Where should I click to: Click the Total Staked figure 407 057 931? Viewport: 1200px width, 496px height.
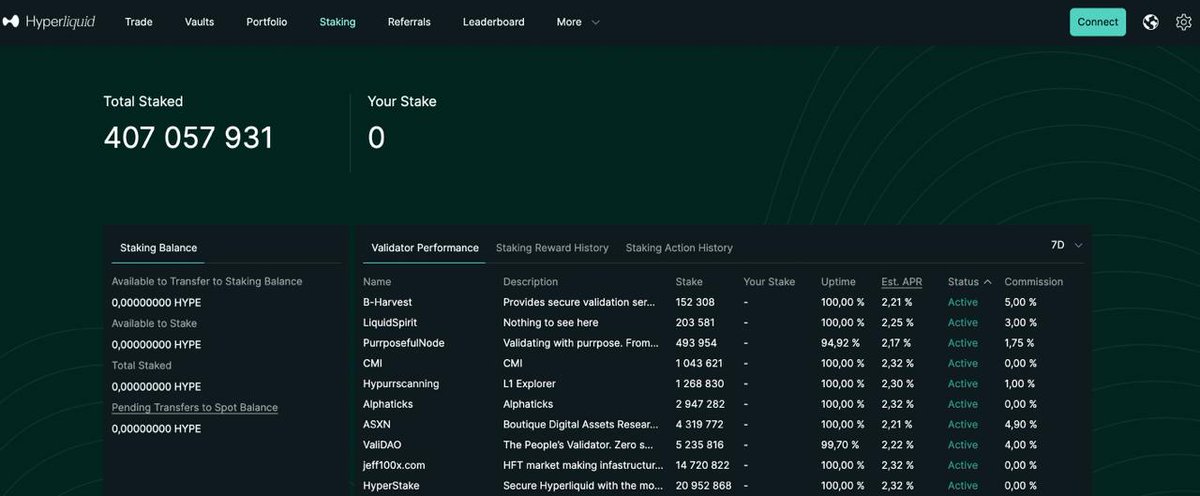pyautogui.click(x=188, y=137)
